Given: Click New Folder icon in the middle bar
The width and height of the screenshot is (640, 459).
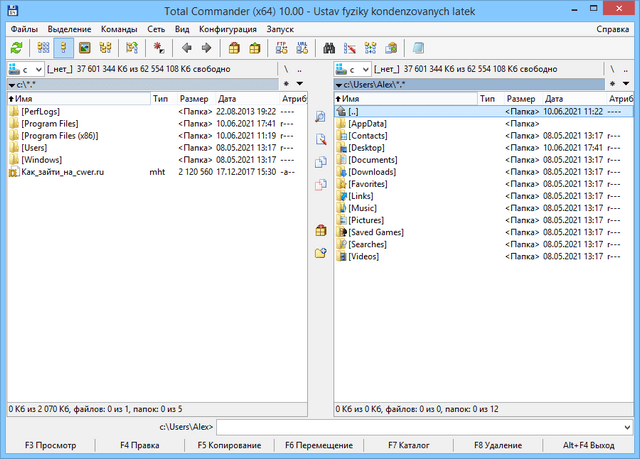Looking at the screenshot, I should 320,253.
